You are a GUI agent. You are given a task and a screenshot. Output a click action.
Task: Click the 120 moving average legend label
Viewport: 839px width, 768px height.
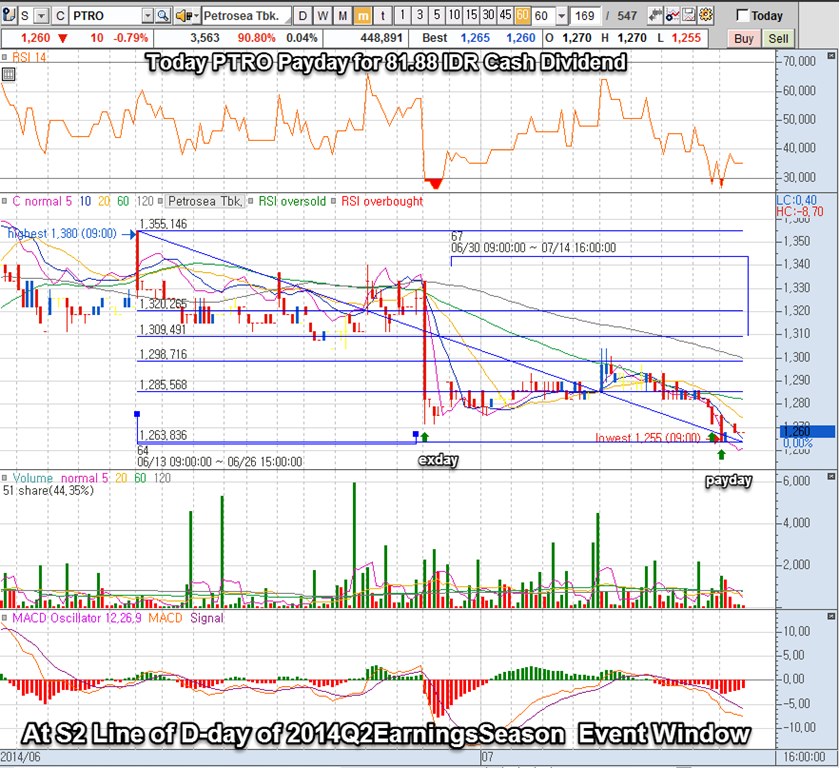pos(145,201)
